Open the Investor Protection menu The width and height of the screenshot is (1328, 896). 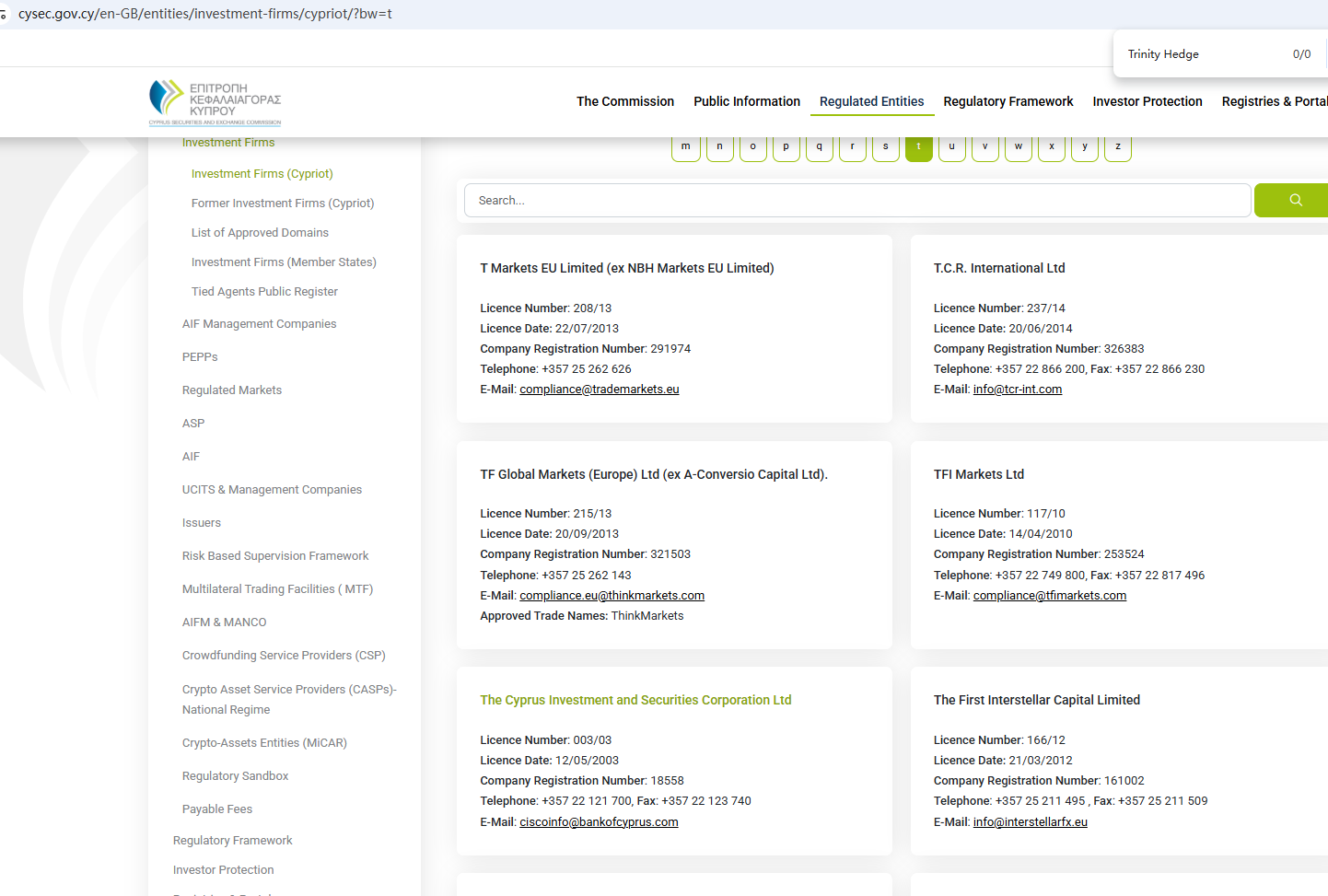tap(1147, 101)
